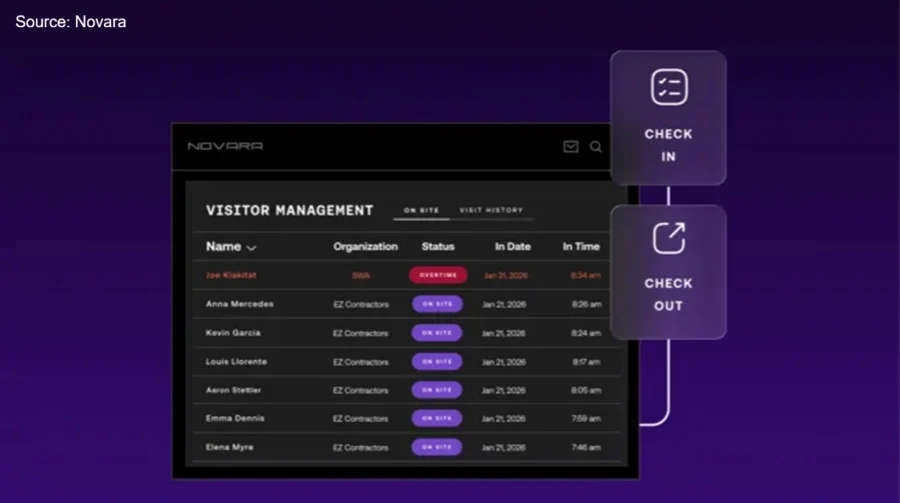This screenshot has height=503, width=900.
Task: Click the Check In checklist icon
Action: [669, 87]
